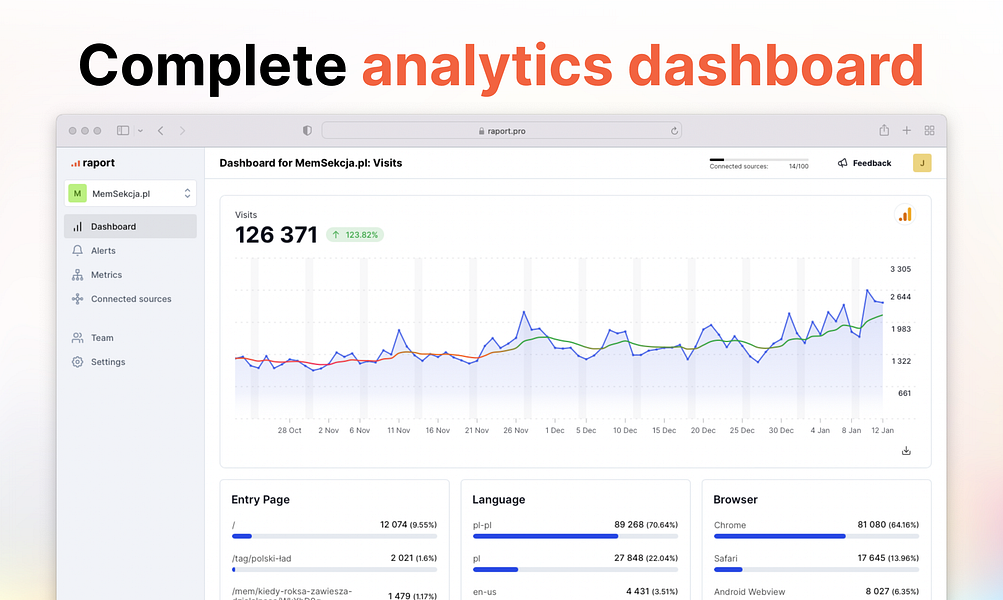Open Connected sources in the sidebar

click(130, 299)
